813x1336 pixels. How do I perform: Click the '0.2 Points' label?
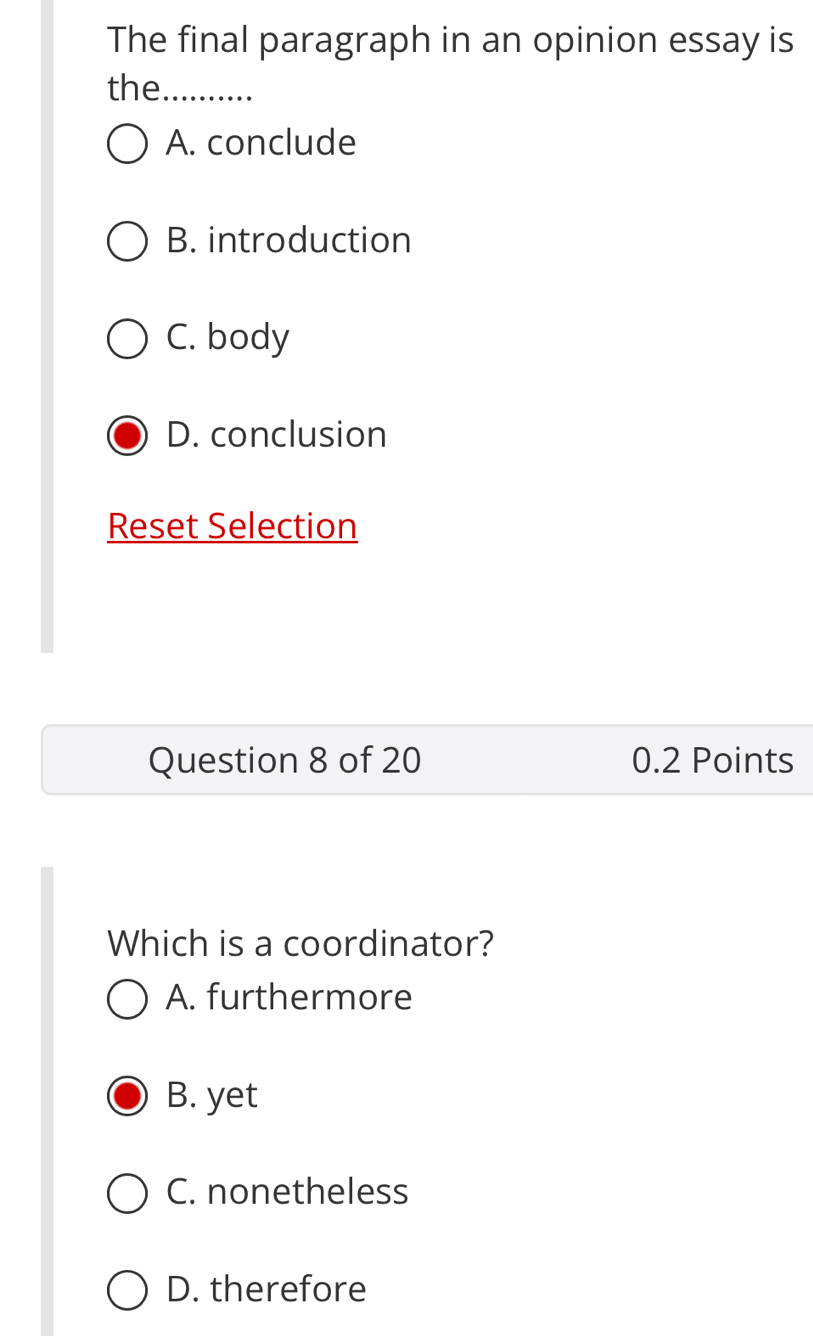(712, 760)
